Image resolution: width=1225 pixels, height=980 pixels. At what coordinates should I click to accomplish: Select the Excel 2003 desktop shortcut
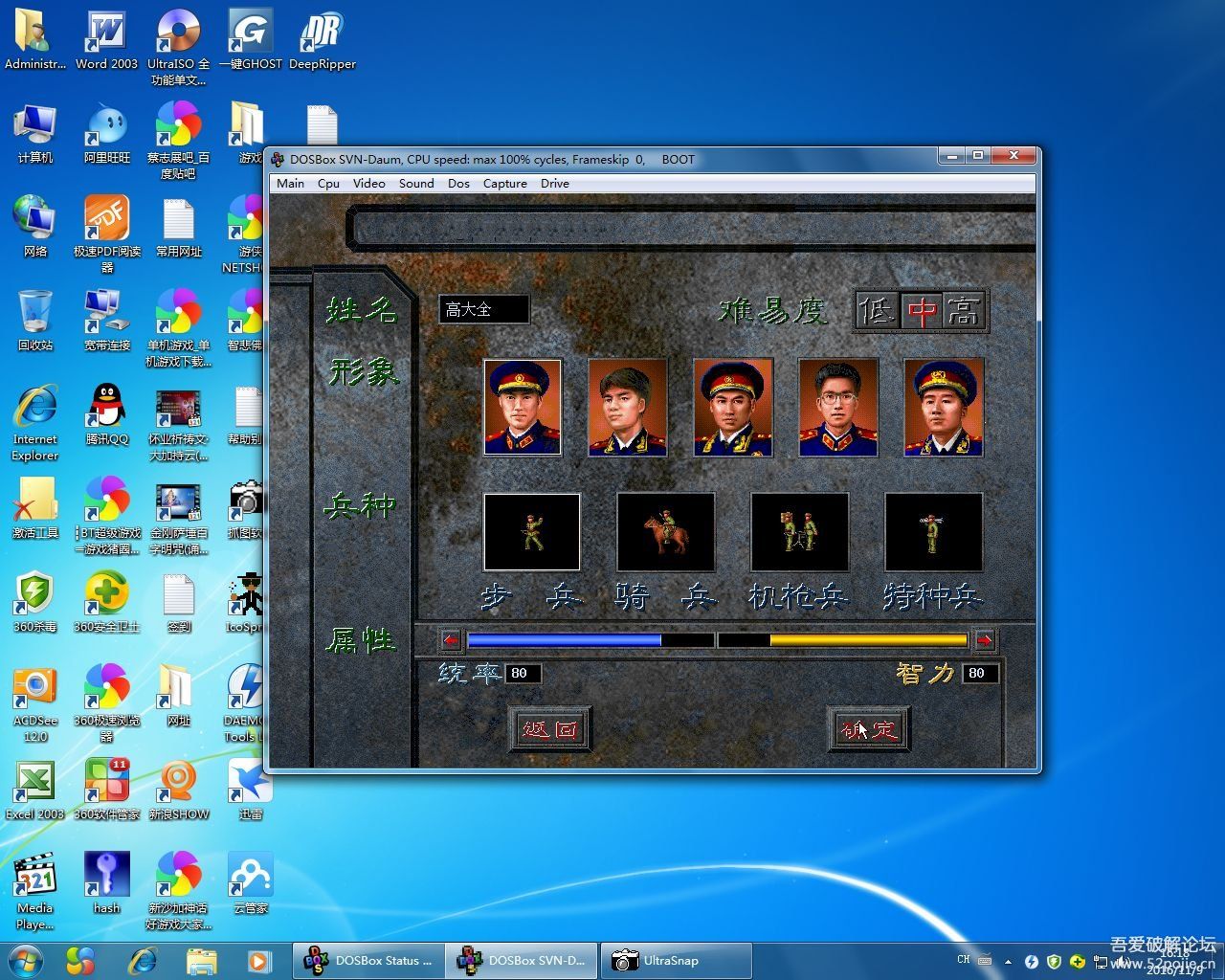pos(35,791)
